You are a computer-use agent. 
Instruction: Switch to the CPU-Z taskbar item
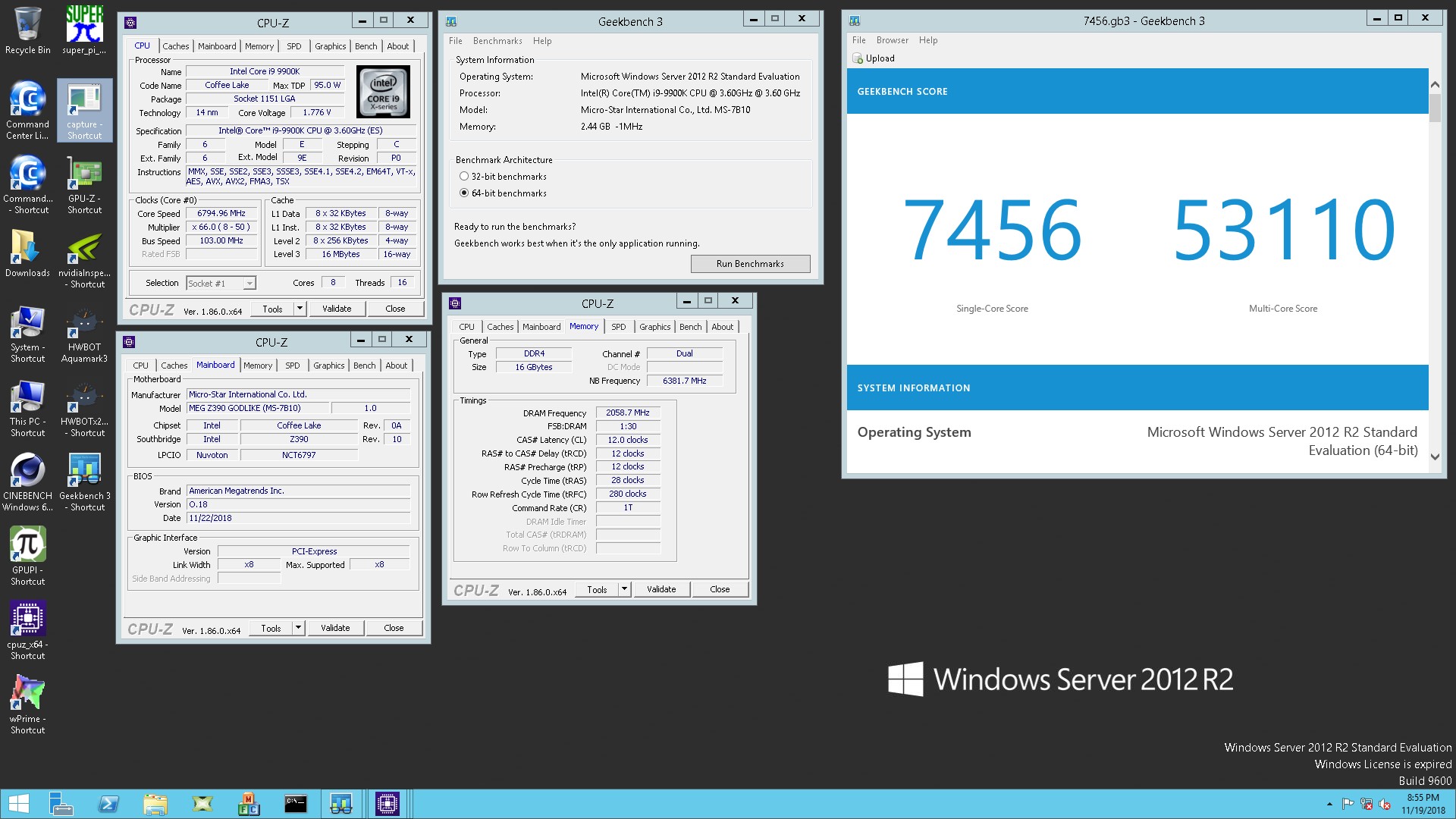[388, 804]
